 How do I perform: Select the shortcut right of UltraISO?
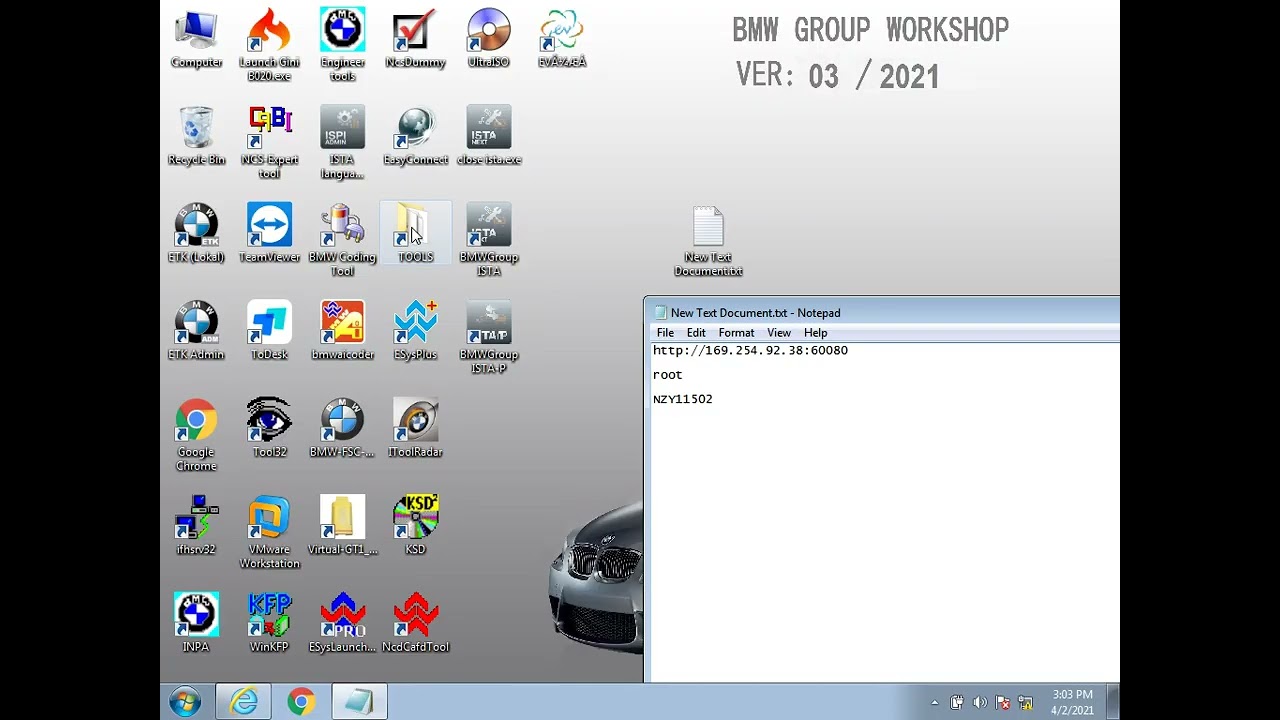[561, 40]
